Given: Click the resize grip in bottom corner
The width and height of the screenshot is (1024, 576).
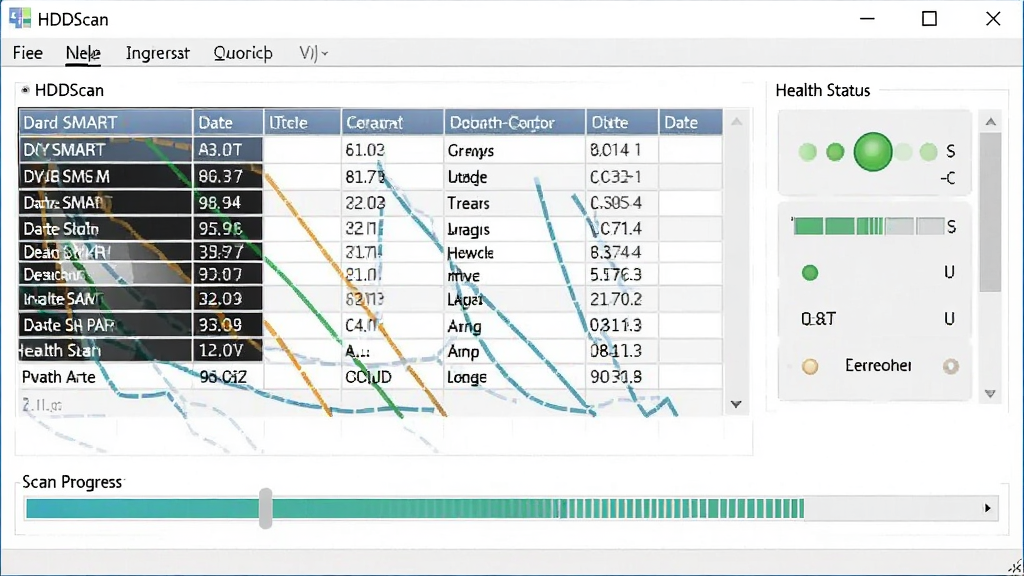Looking at the screenshot, I should point(1016,568).
